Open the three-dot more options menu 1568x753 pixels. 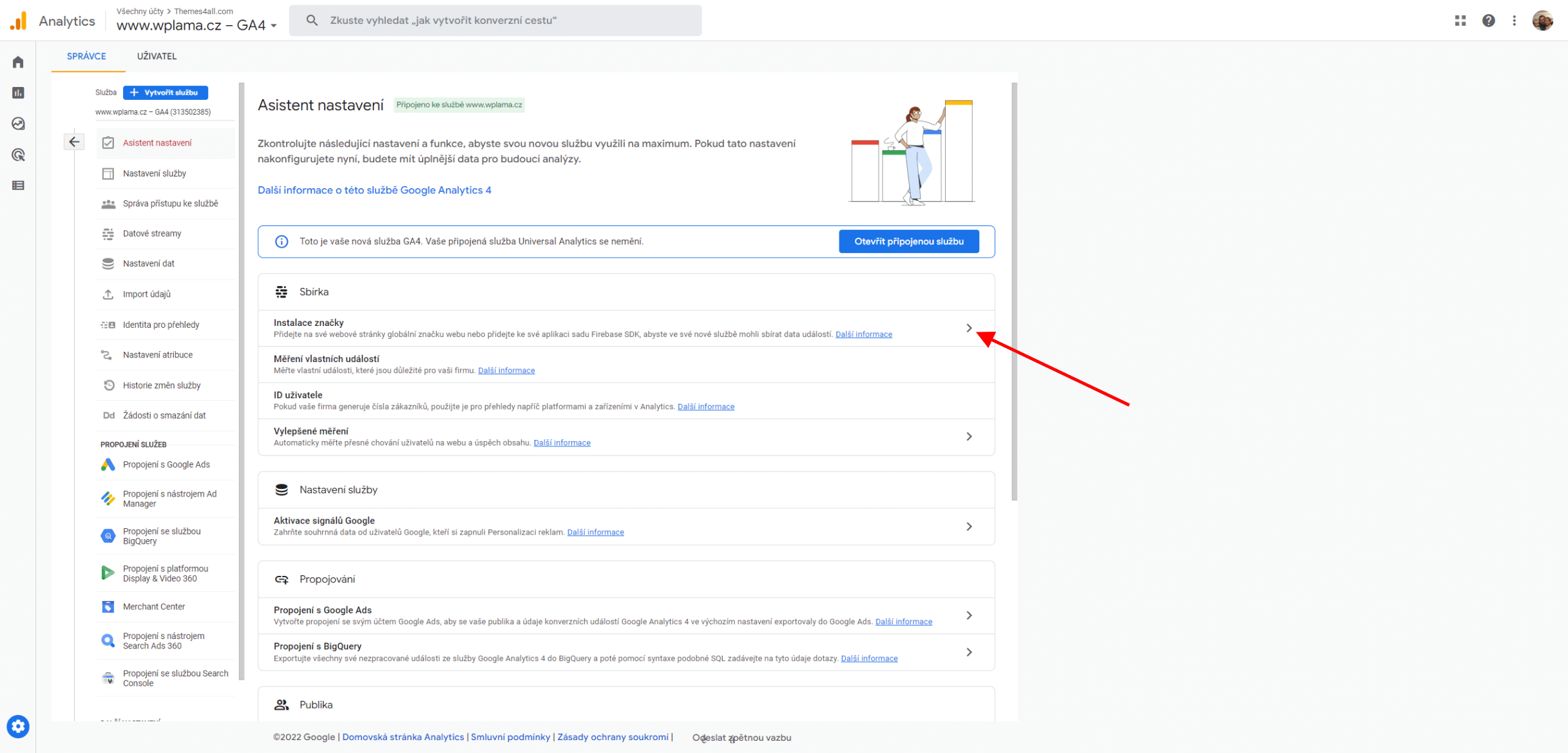tap(1515, 21)
